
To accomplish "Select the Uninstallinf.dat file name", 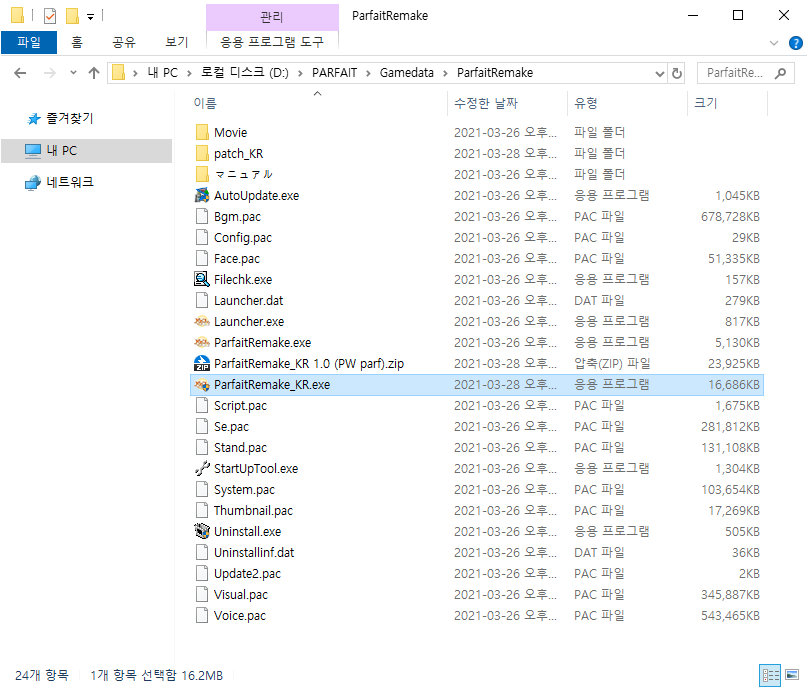I will [254, 552].
